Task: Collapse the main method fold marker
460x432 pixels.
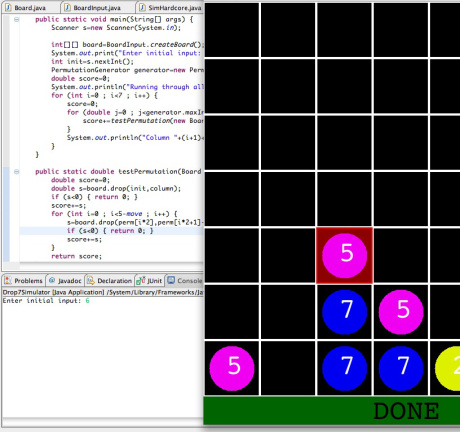Action: click(x=16, y=19)
